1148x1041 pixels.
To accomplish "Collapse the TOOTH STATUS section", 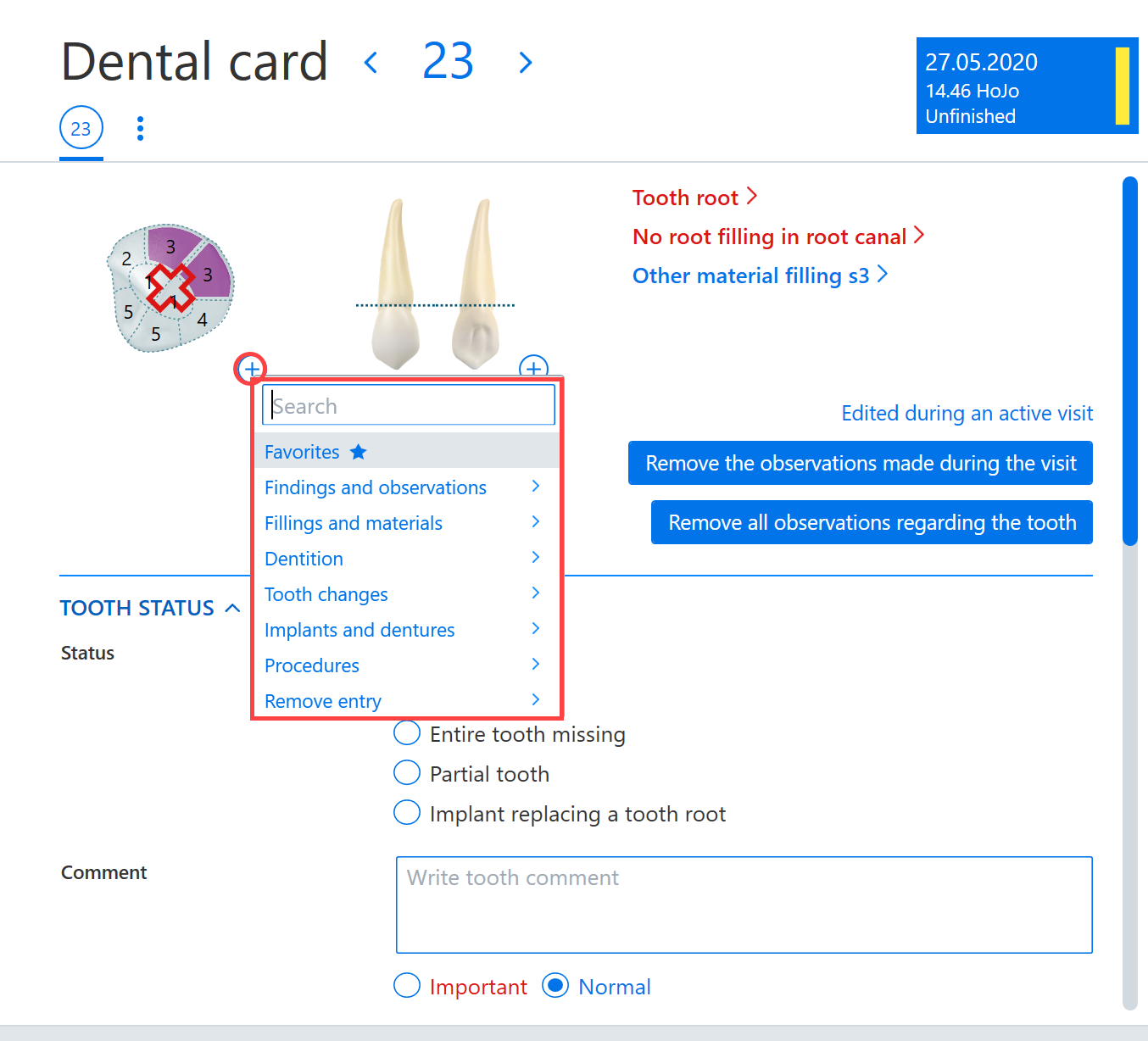I will (233, 608).
